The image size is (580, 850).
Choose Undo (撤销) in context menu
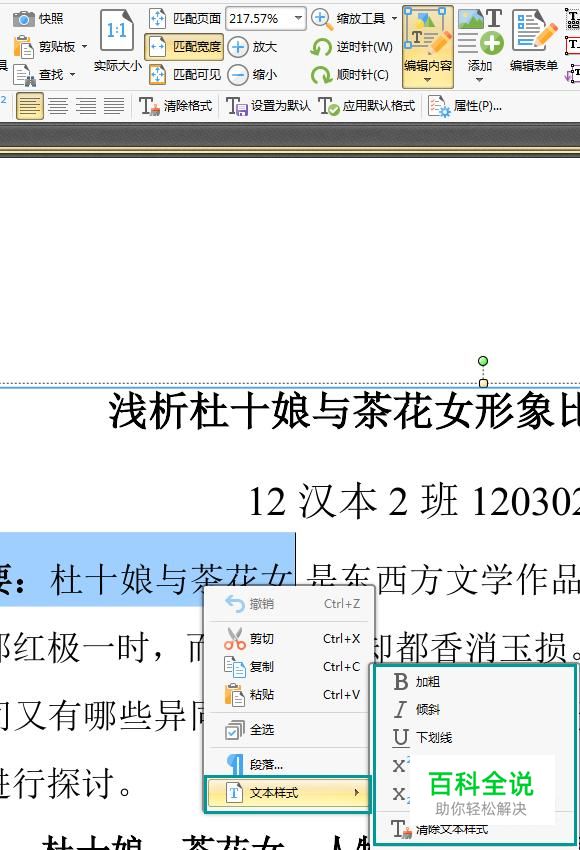pos(288,603)
